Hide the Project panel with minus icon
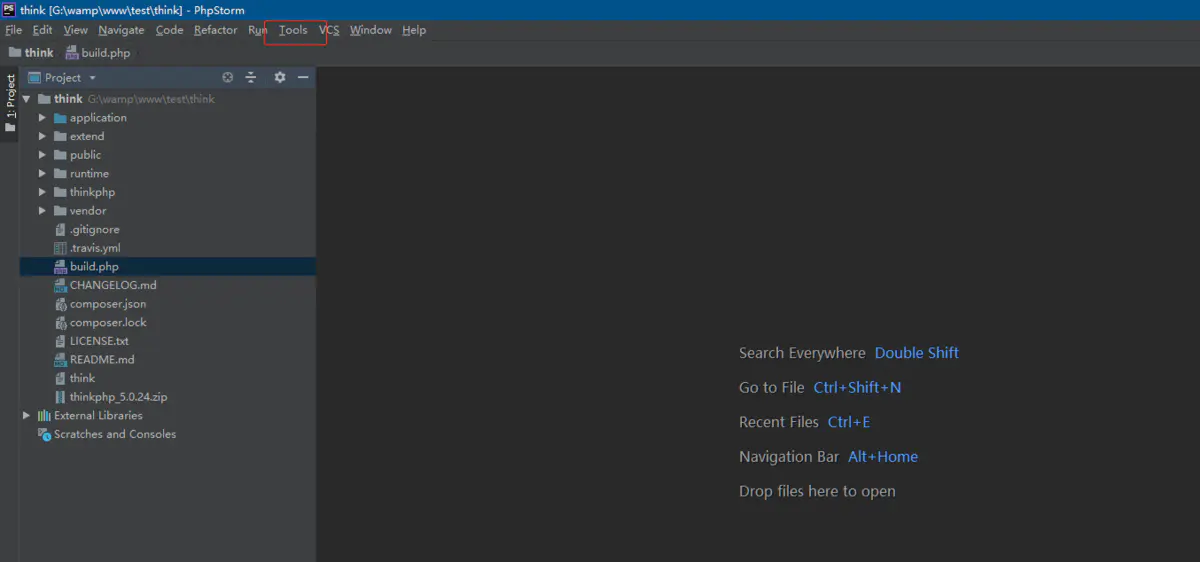 (x=303, y=77)
